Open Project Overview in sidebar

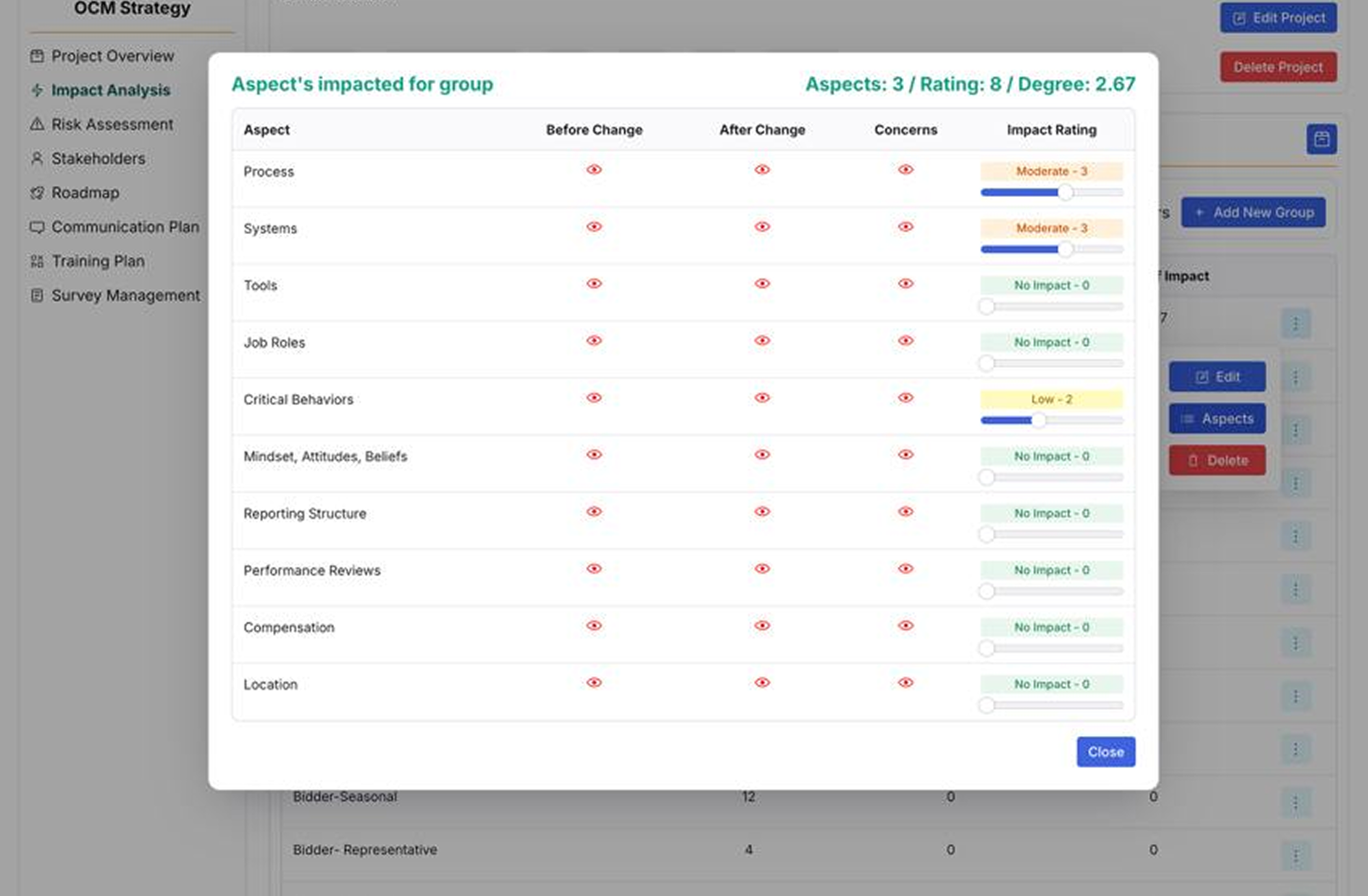[x=103, y=56]
